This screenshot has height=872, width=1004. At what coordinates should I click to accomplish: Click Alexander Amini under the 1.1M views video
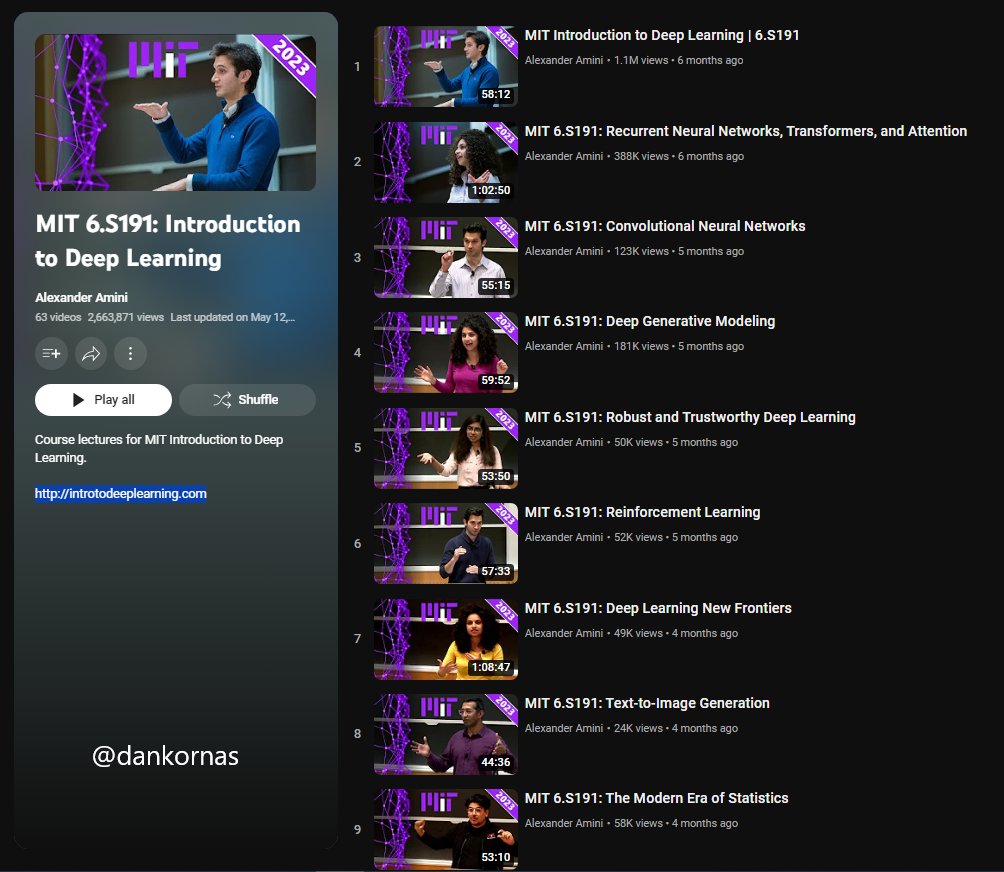coord(563,60)
